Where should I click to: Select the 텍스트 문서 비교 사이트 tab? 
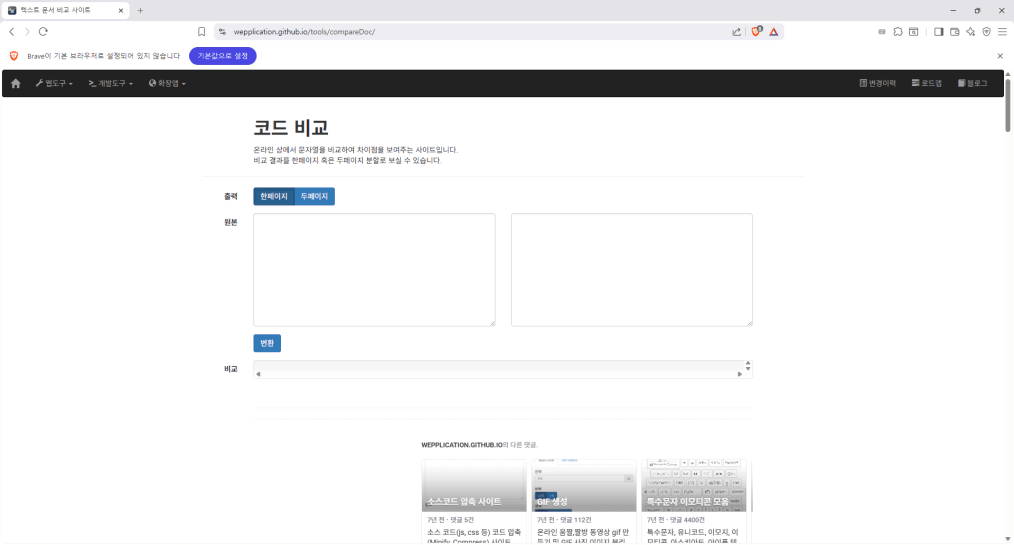(x=65, y=10)
